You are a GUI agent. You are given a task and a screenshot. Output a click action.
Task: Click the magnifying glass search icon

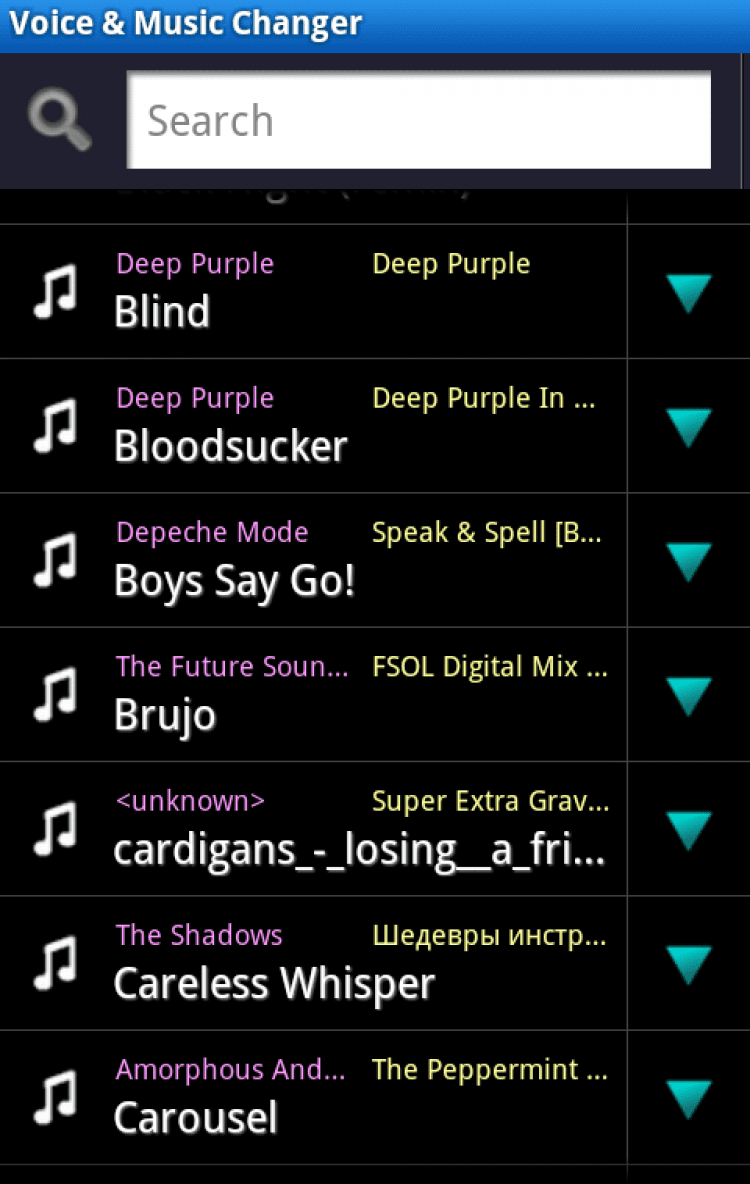[x=60, y=119]
